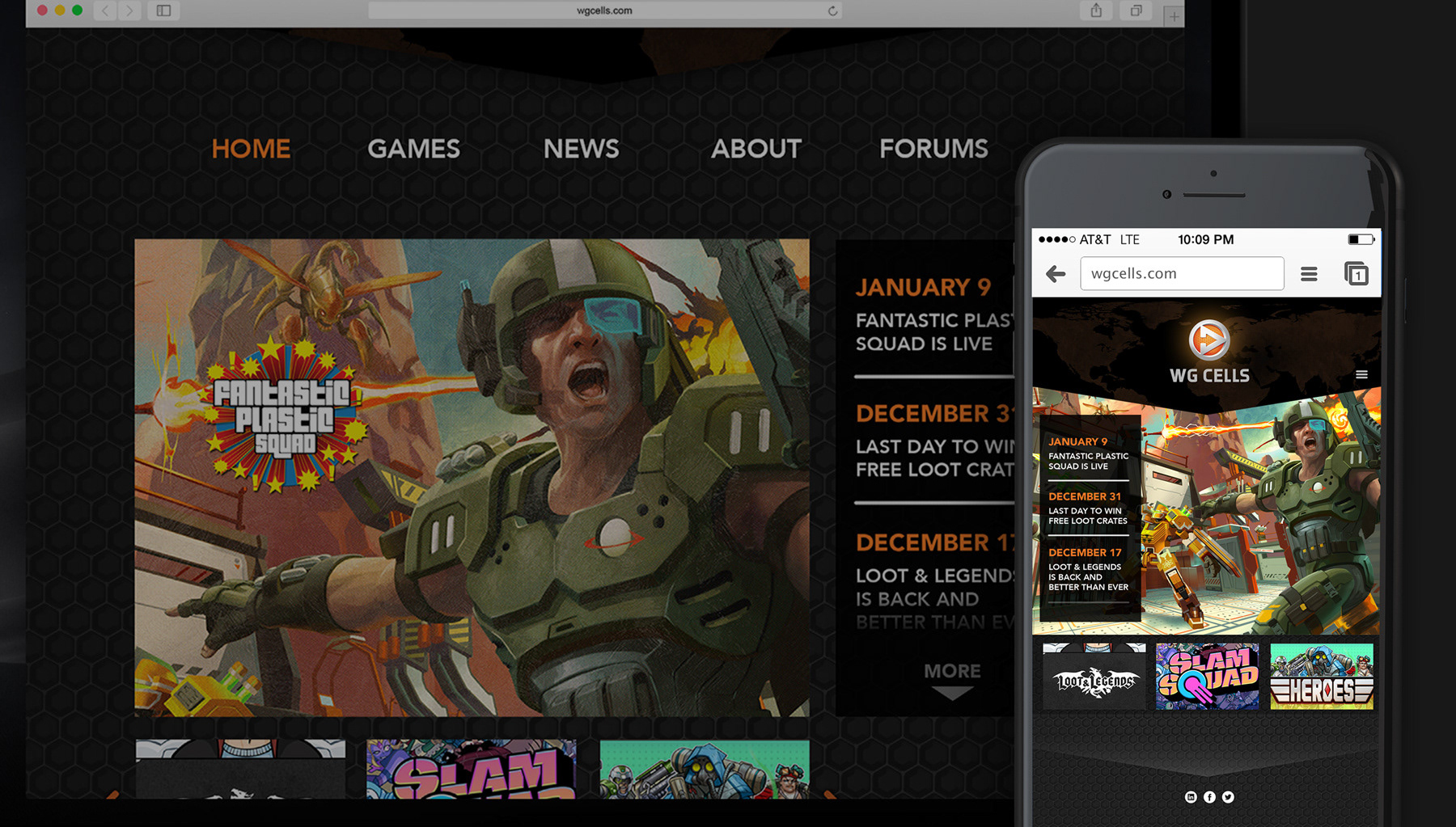1456x827 pixels.
Task: Open the Heroes game thumbnail on desktop
Action: (705, 769)
